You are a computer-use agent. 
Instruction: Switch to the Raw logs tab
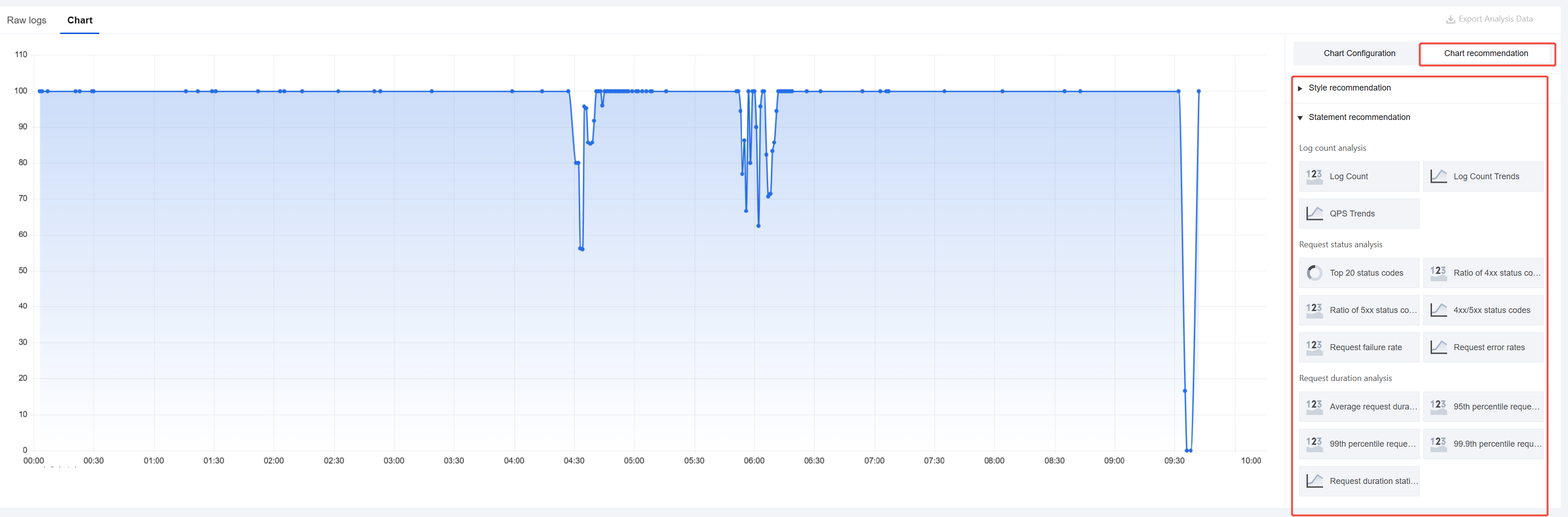(x=27, y=20)
